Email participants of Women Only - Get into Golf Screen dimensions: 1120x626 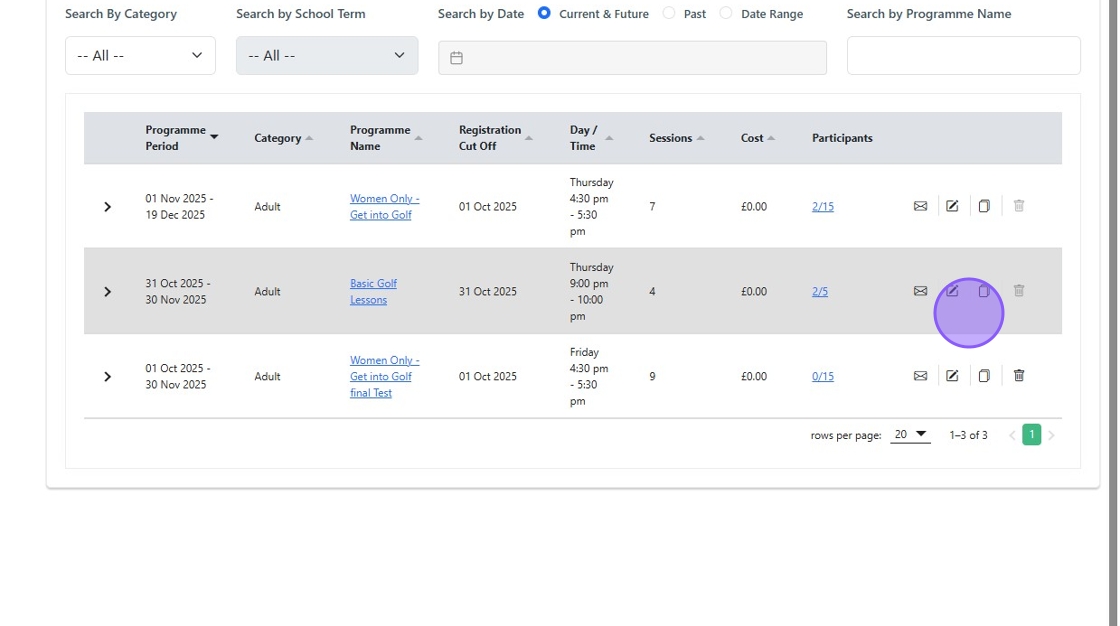tap(920, 206)
